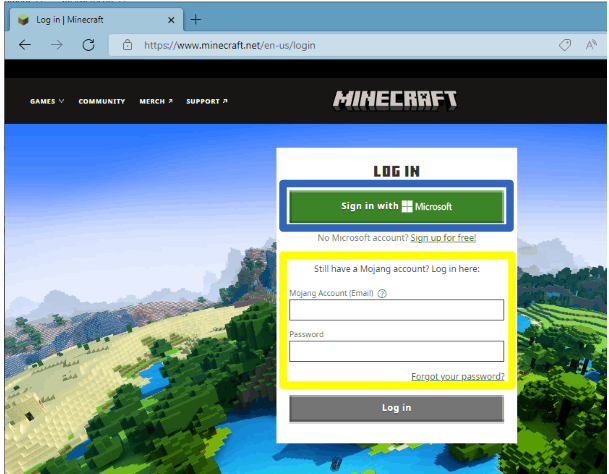
Task: Click the Sign up for free link
Action: click(x=443, y=238)
